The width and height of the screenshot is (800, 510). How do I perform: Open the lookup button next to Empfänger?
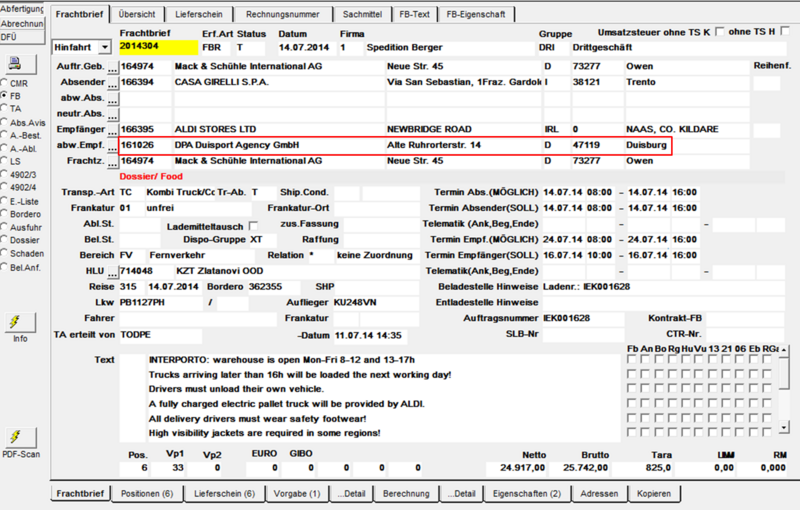pos(112,131)
